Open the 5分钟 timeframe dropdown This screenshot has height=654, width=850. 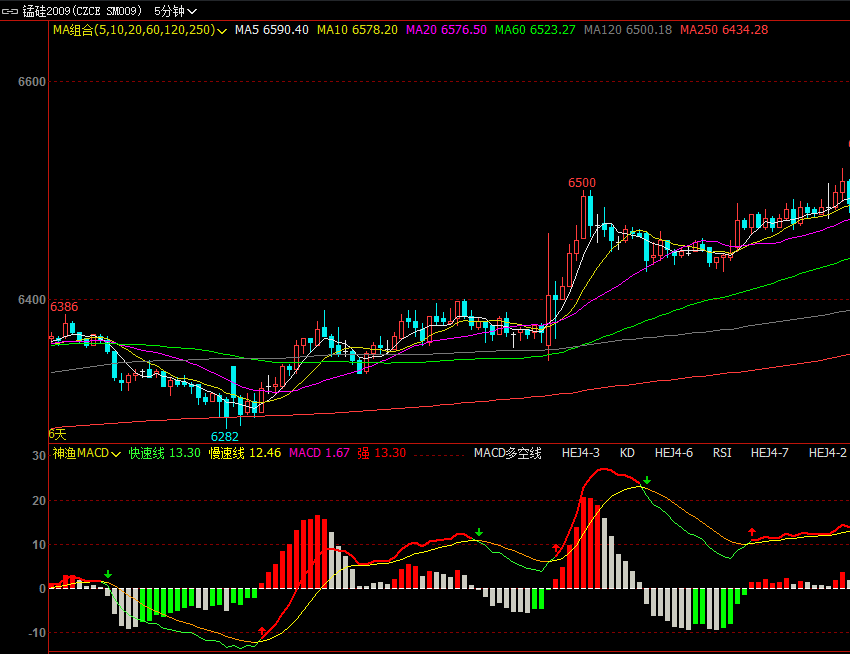coord(175,11)
